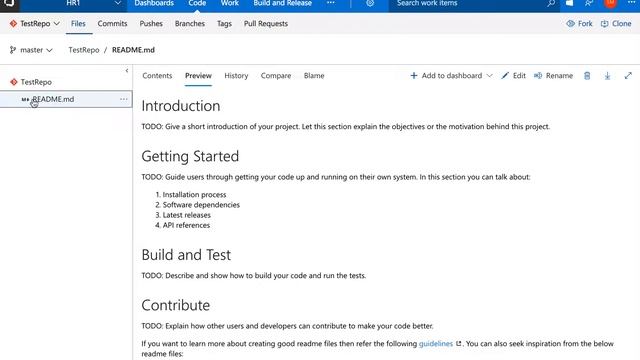Open the Blame view
640x360 pixels.
pyautogui.click(x=314, y=76)
